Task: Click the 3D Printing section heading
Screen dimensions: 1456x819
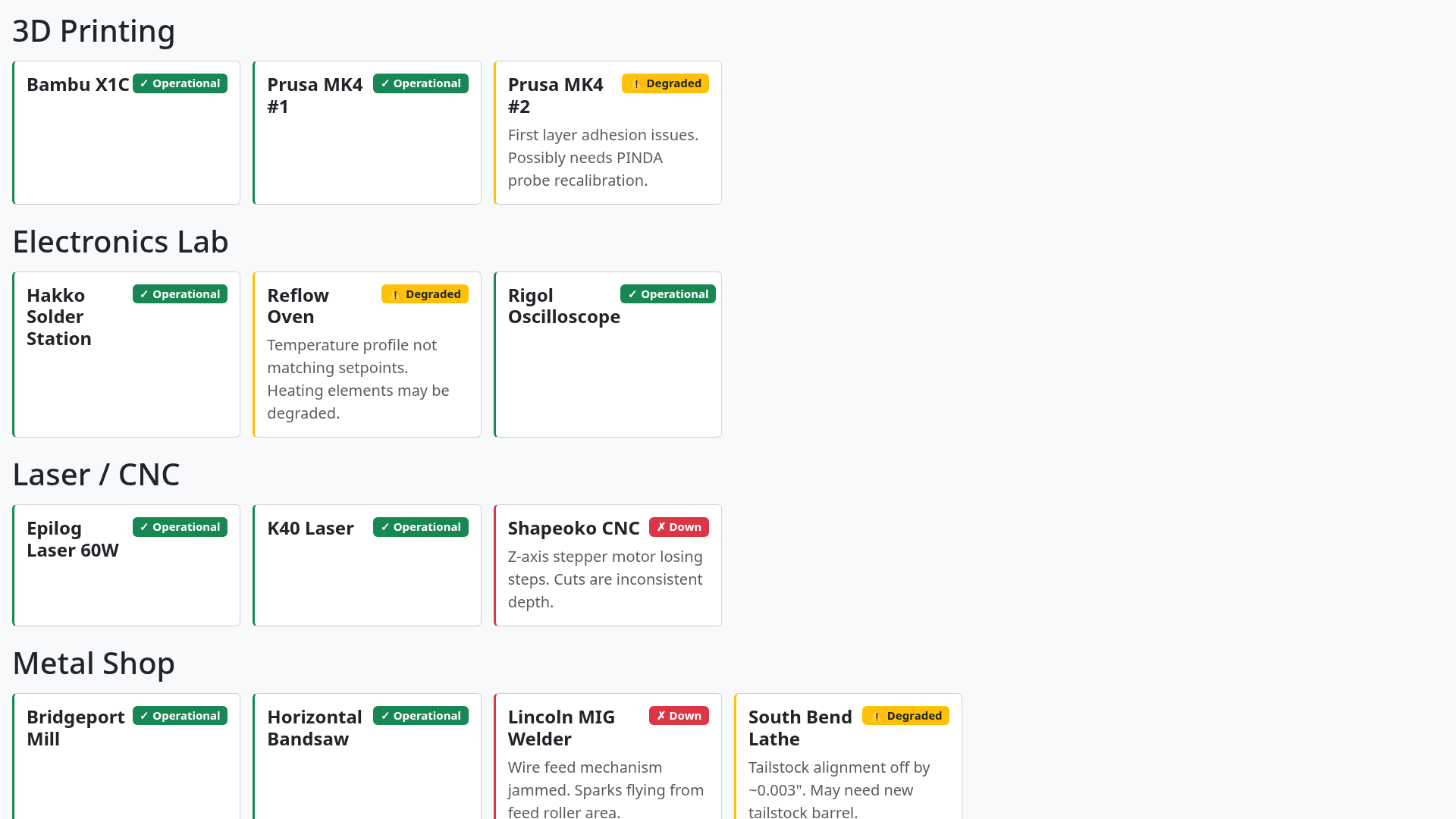Action: click(94, 31)
